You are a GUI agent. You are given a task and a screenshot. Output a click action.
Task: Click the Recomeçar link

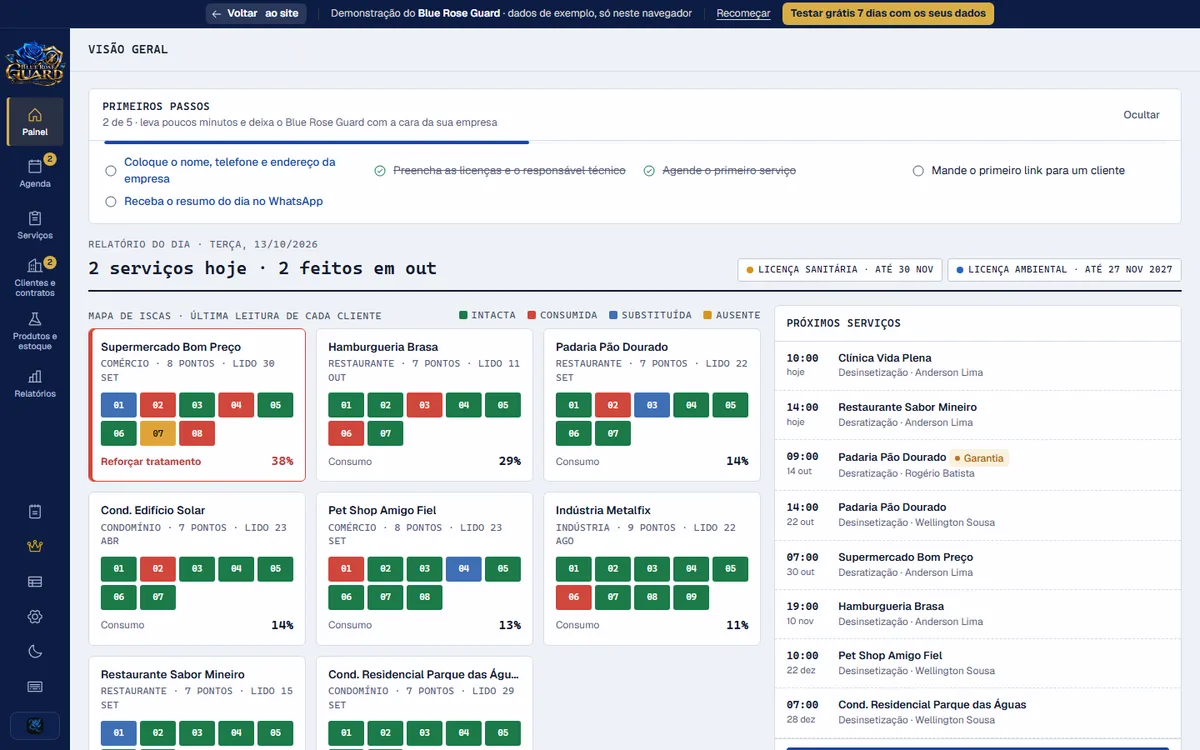[743, 14]
